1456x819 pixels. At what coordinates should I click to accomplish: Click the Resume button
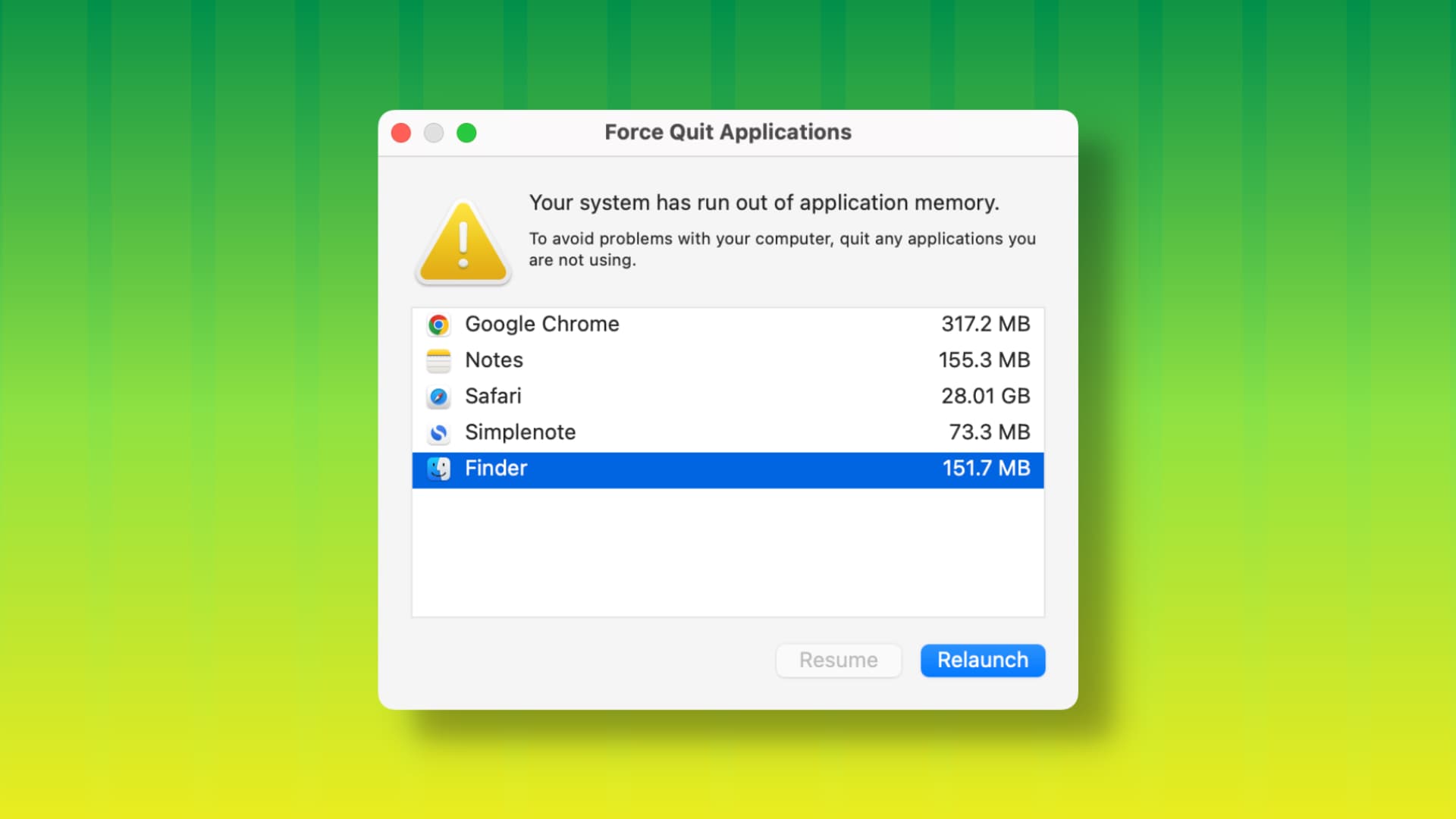coord(839,661)
